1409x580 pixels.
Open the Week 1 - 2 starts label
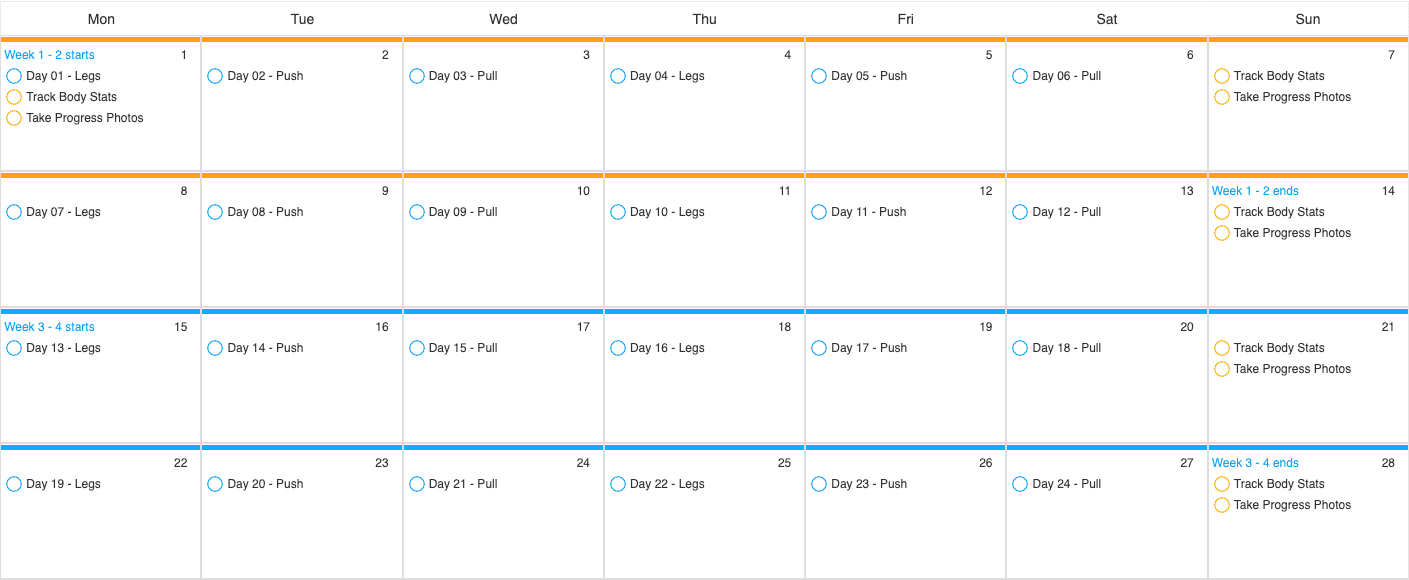coord(50,55)
